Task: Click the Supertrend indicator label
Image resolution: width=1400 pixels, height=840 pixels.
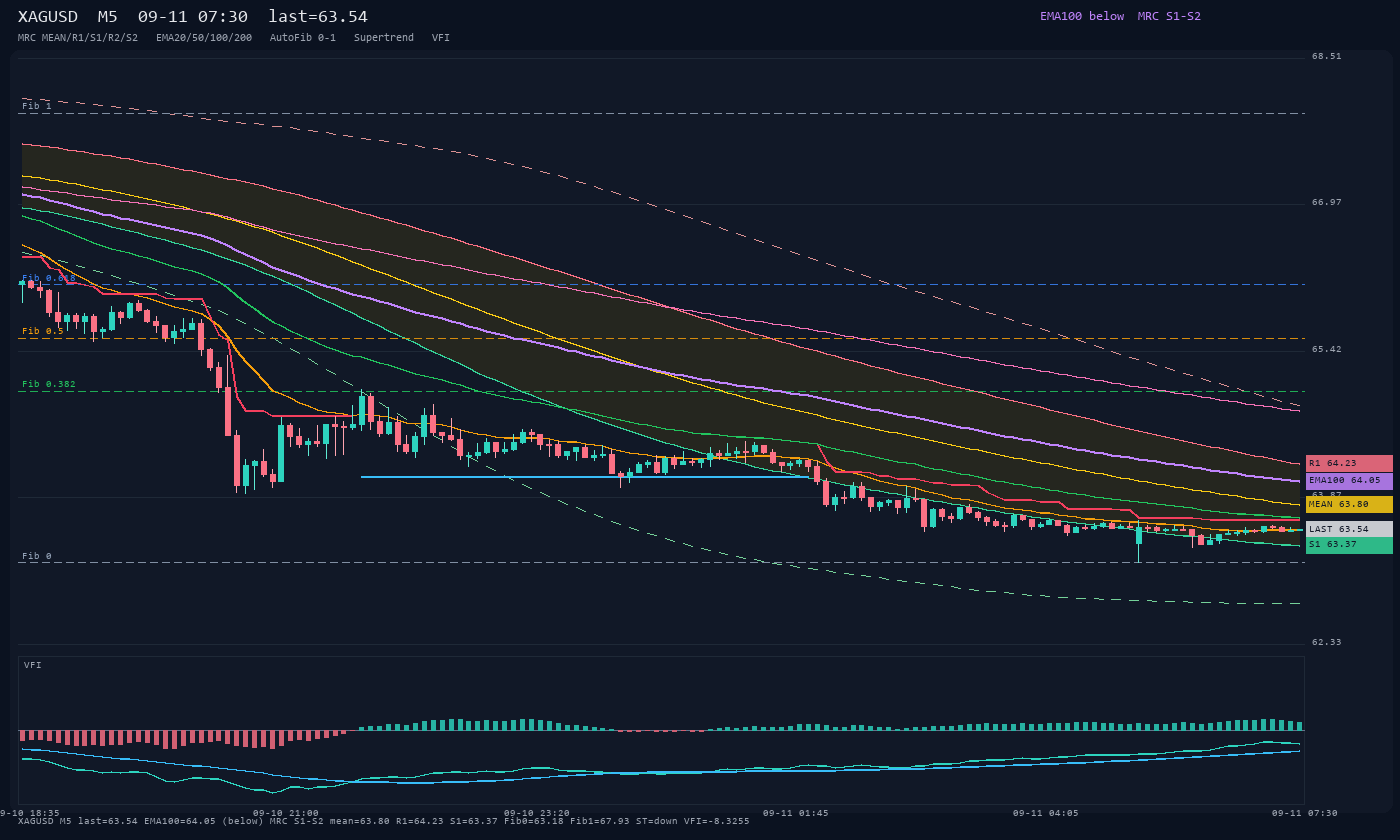Action: [384, 38]
